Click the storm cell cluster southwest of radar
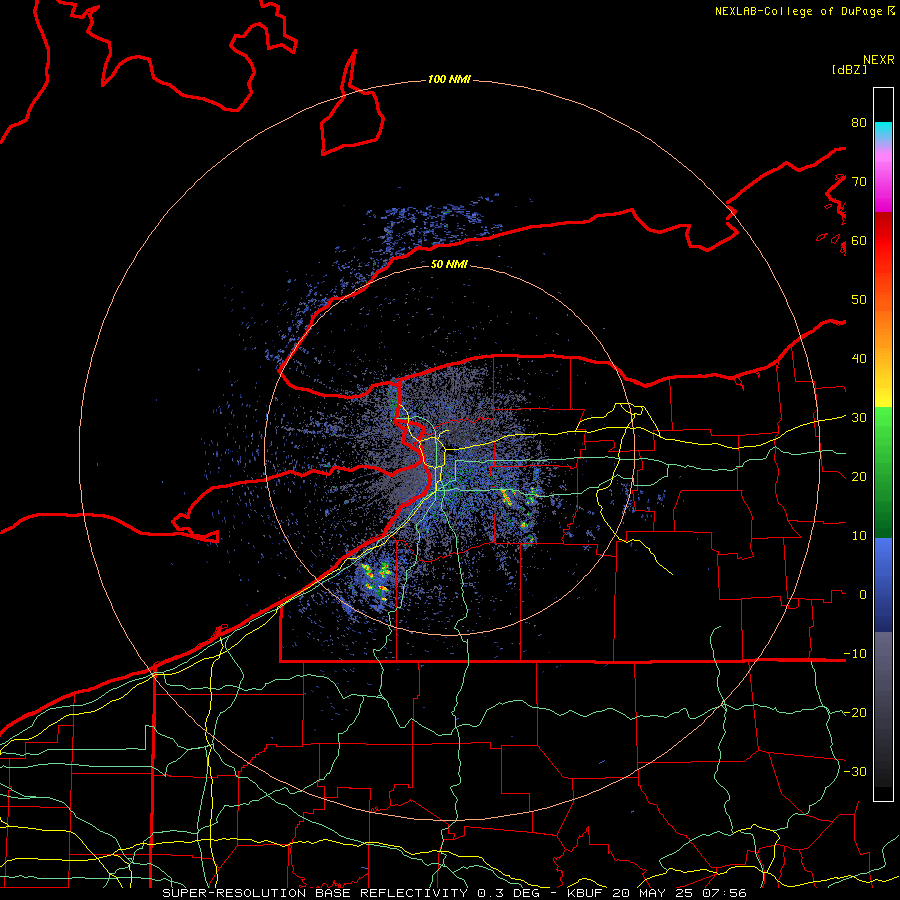The height and width of the screenshot is (900, 900). pyautogui.click(x=376, y=581)
